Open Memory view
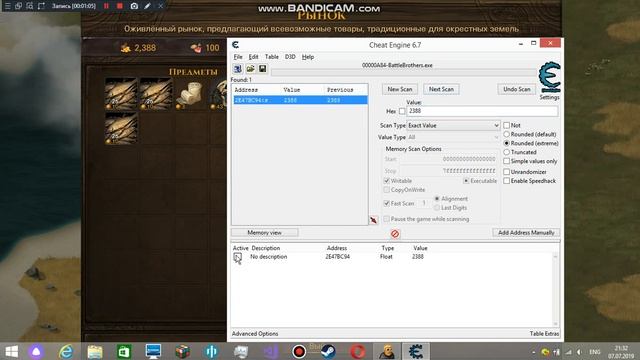This screenshot has width=640, height=360. pyautogui.click(x=264, y=233)
